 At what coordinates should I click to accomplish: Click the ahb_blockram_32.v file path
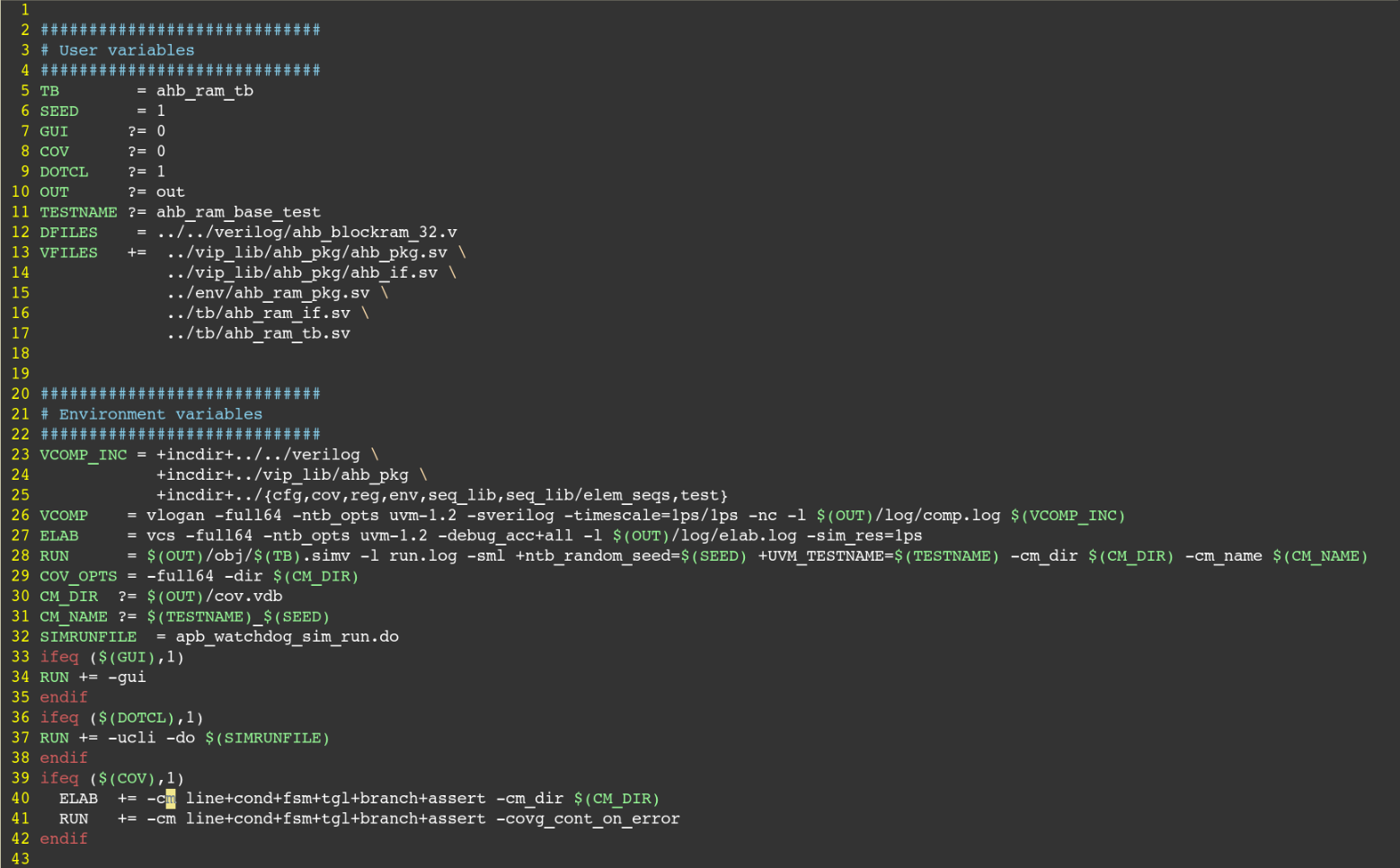tap(306, 233)
